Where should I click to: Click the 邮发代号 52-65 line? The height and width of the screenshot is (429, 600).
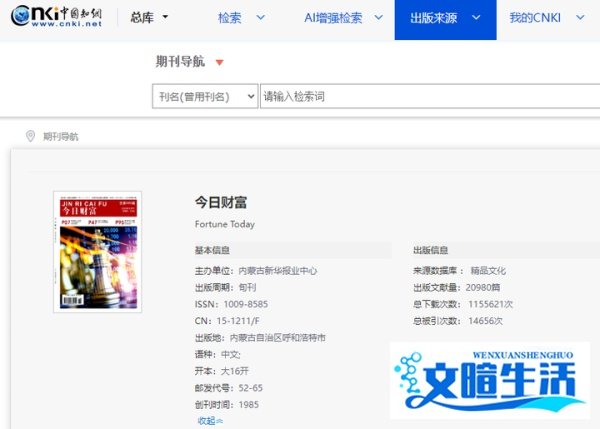coord(229,388)
